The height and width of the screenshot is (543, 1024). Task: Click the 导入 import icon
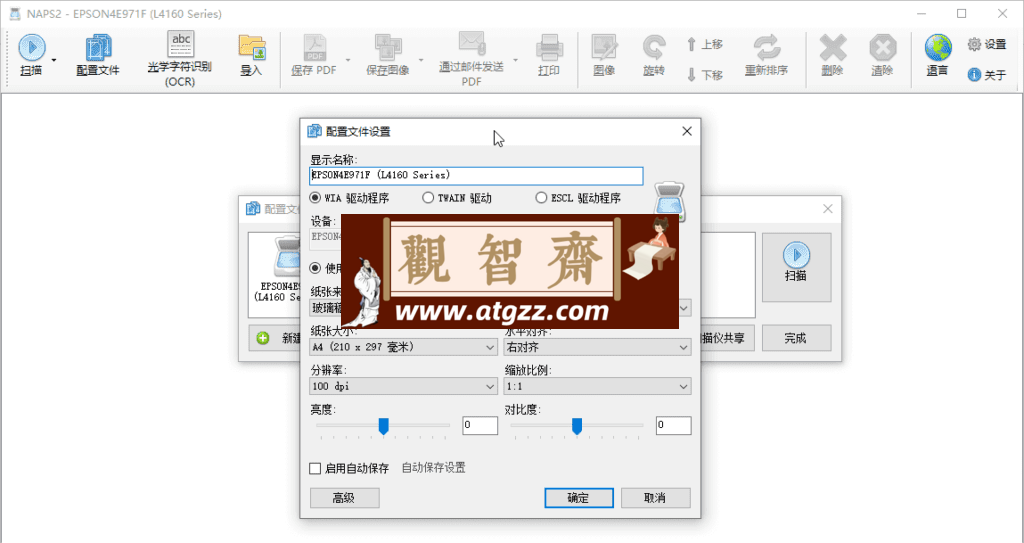point(251,56)
